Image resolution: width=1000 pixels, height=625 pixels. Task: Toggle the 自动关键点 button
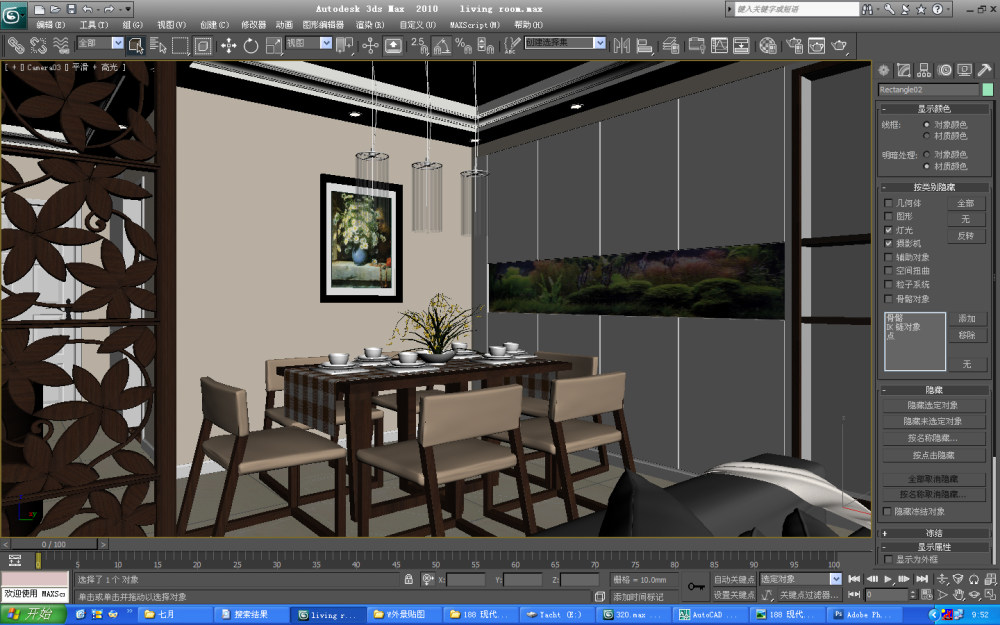[734, 579]
